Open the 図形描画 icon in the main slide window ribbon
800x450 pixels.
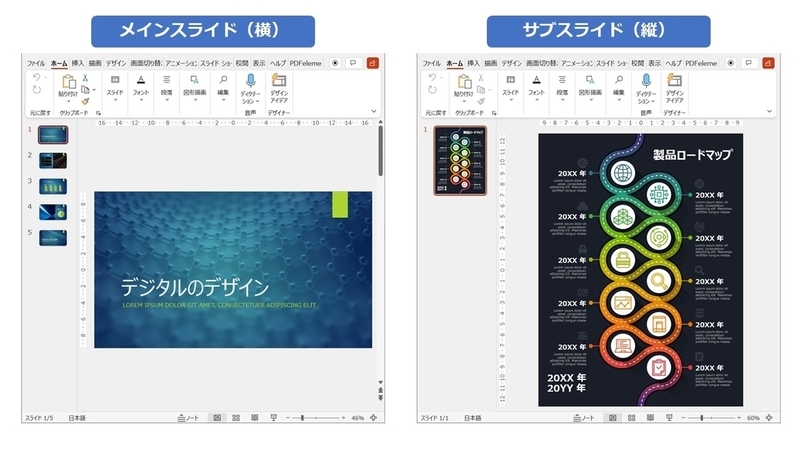194,80
